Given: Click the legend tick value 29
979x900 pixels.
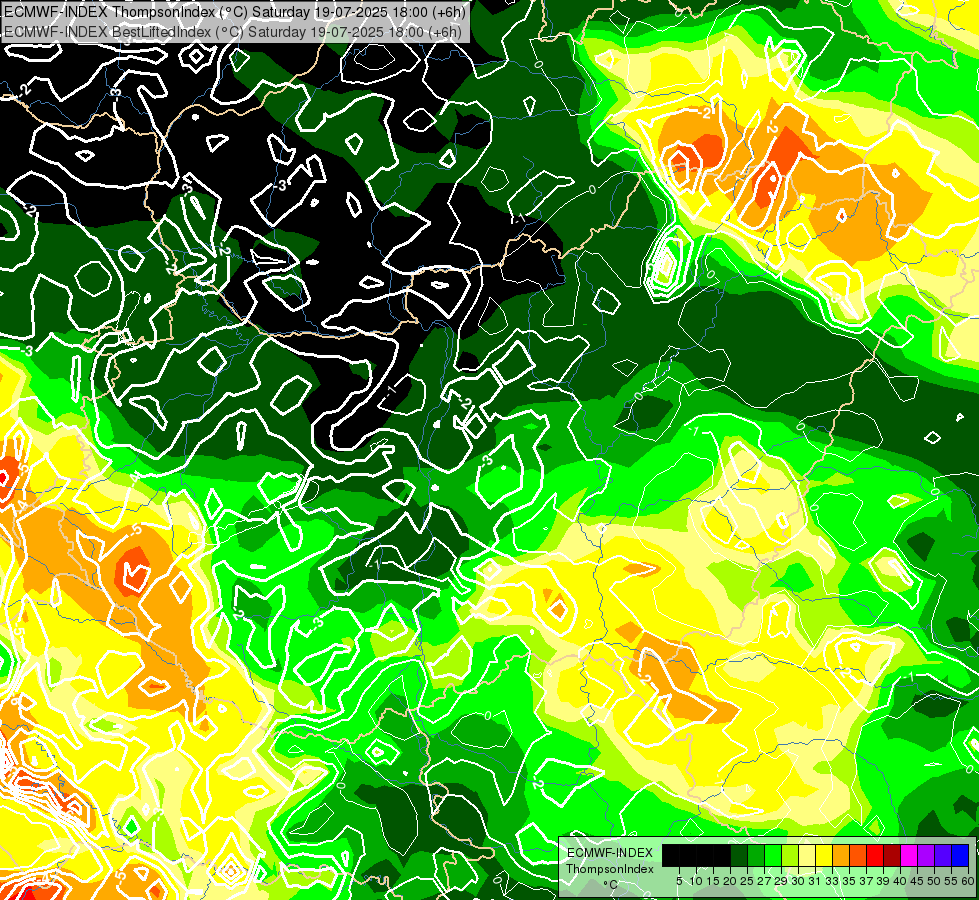Looking at the screenshot, I should (x=781, y=881).
